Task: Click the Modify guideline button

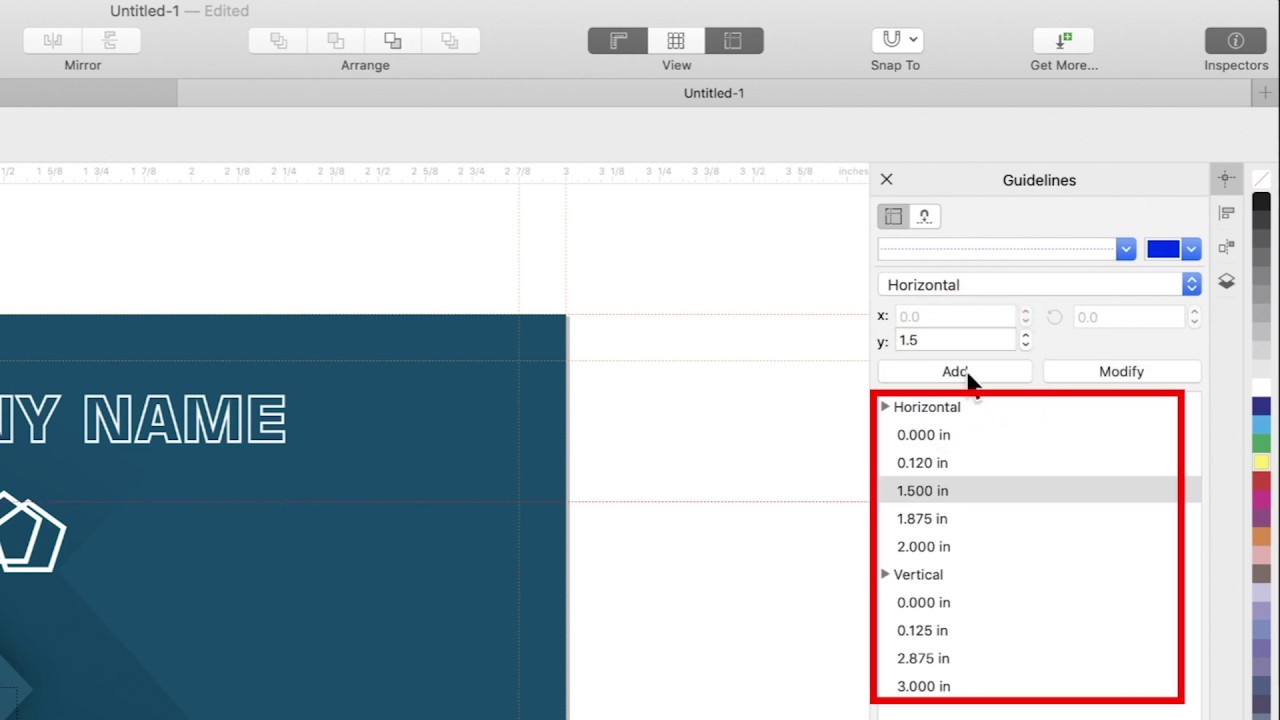Action: (x=1121, y=371)
